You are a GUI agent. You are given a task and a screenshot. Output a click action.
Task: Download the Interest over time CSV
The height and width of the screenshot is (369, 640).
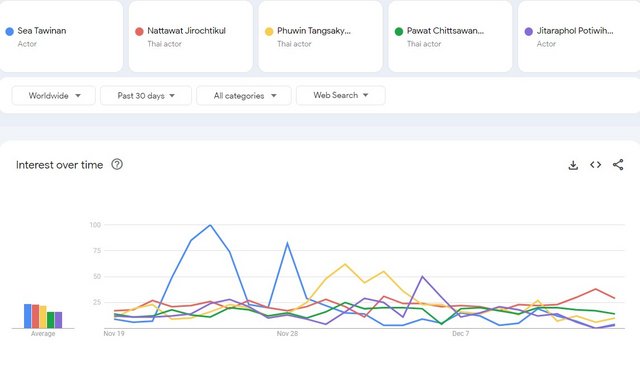point(573,165)
